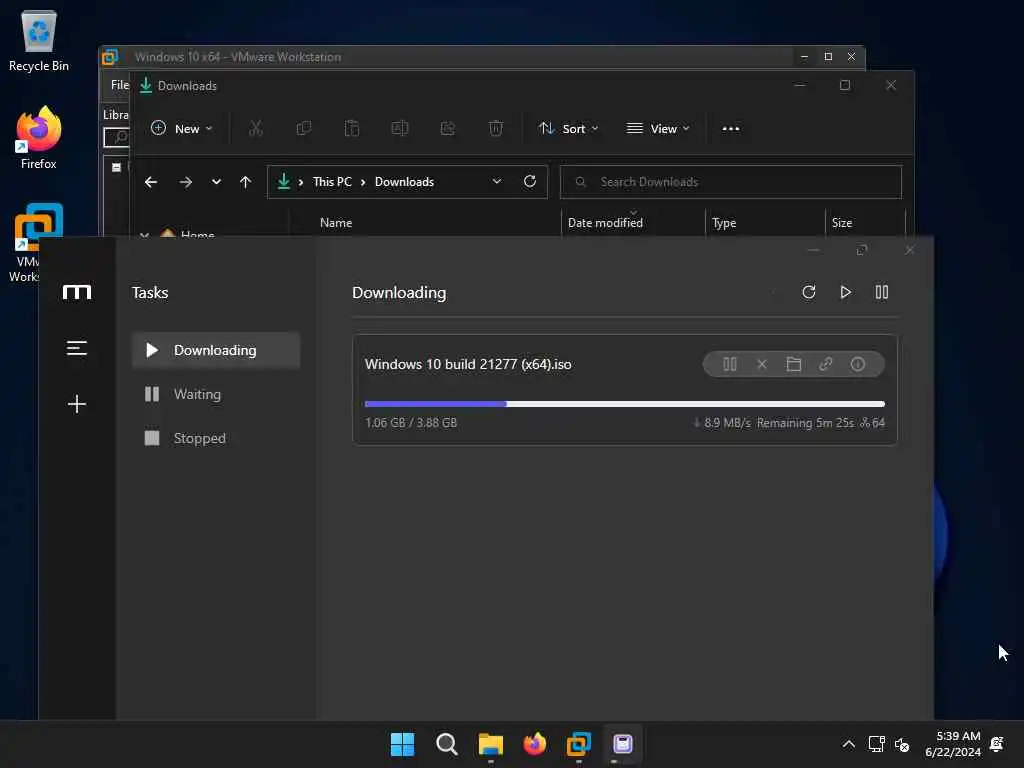Refresh the Downloads folder
The width and height of the screenshot is (1024, 768).
(x=530, y=181)
